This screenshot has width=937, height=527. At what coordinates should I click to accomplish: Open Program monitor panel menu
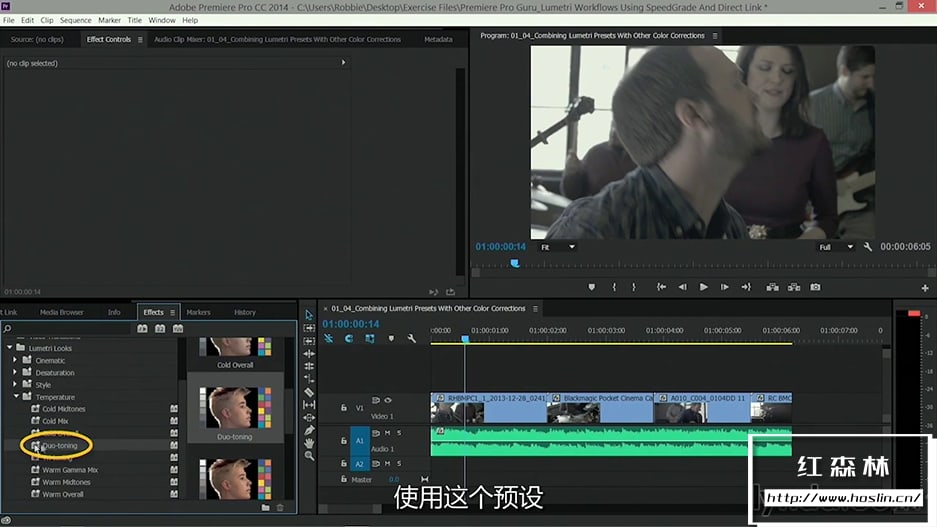pyautogui.click(x=715, y=36)
